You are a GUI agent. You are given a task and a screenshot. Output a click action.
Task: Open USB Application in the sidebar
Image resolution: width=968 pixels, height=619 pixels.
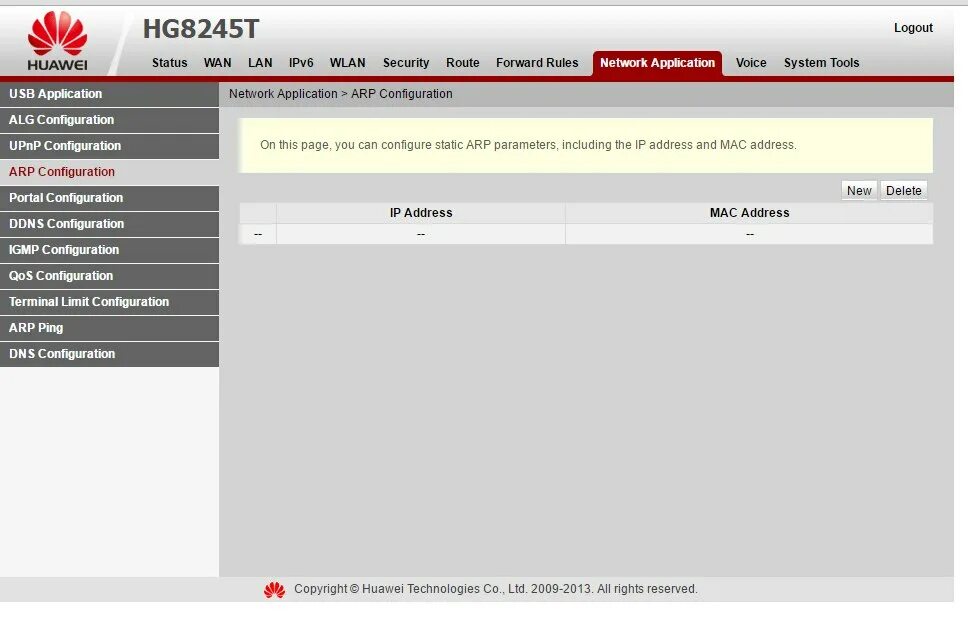(x=109, y=94)
